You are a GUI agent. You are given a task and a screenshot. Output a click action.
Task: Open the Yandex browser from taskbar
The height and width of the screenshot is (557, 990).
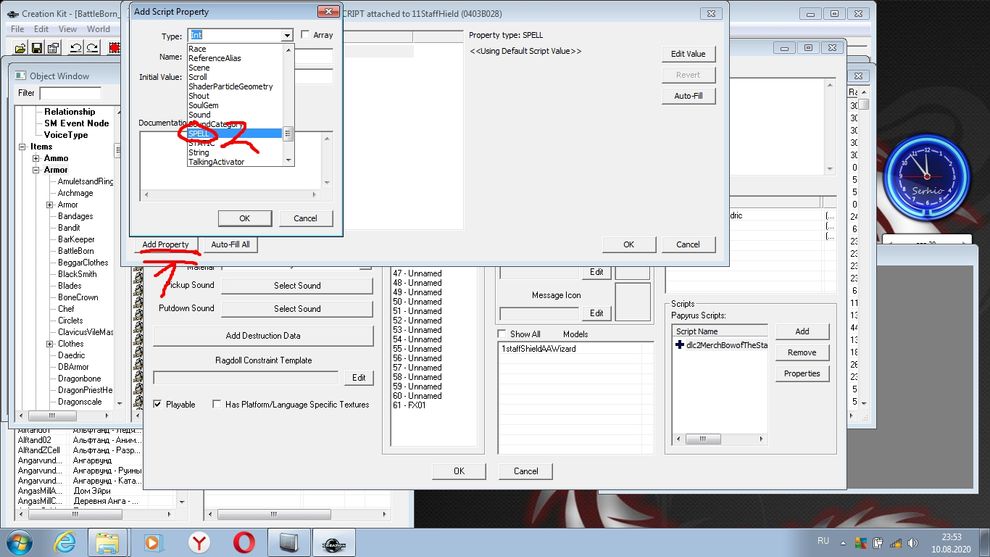coord(199,541)
